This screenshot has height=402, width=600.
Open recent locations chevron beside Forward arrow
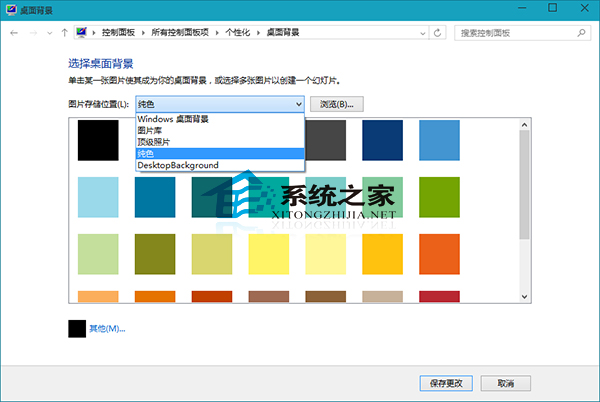(48, 33)
